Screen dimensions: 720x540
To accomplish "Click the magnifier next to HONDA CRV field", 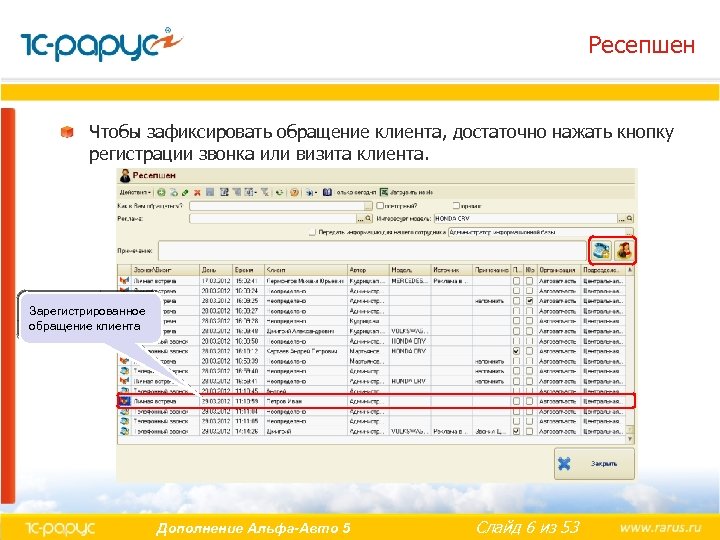I will pos(630,219).
